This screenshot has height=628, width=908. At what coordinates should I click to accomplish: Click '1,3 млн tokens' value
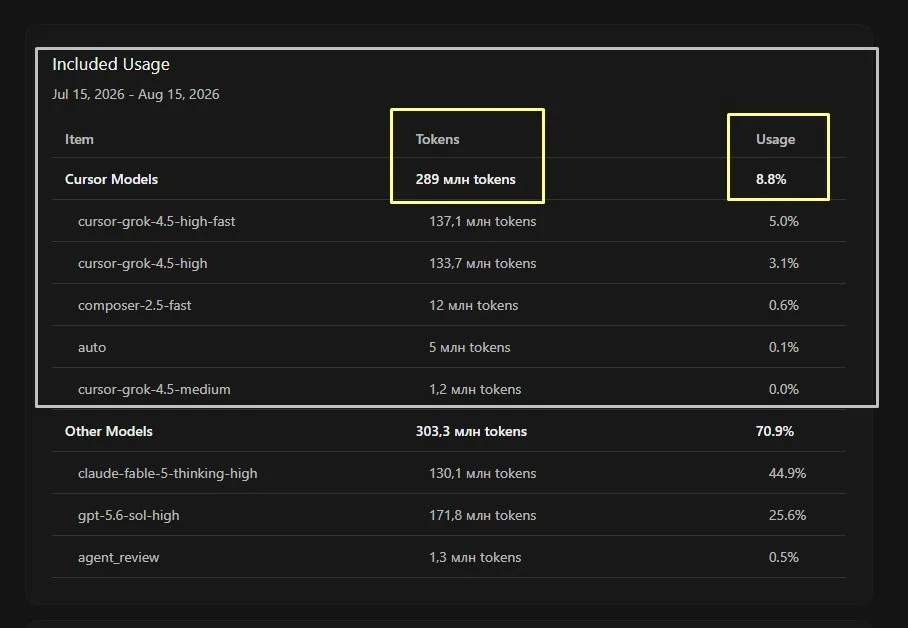pos(475,557)
